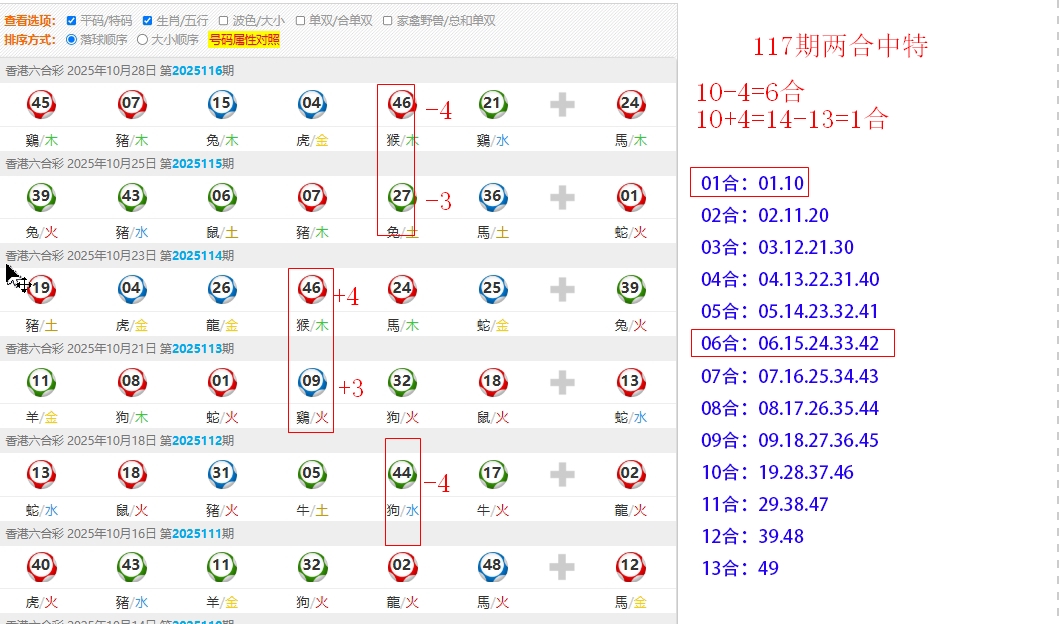Click the plus sign in draw 2025116
This screenshot has width=1059, height=624.
click(562, 104)
